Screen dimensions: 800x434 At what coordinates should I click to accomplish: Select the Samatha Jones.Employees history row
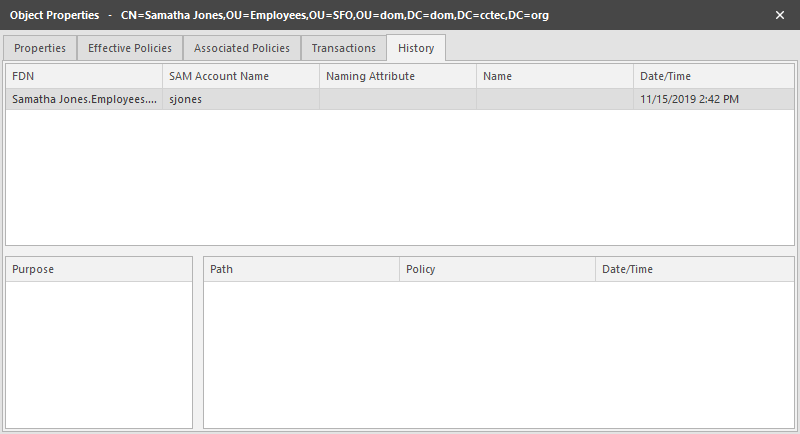(x=83, y=99)
